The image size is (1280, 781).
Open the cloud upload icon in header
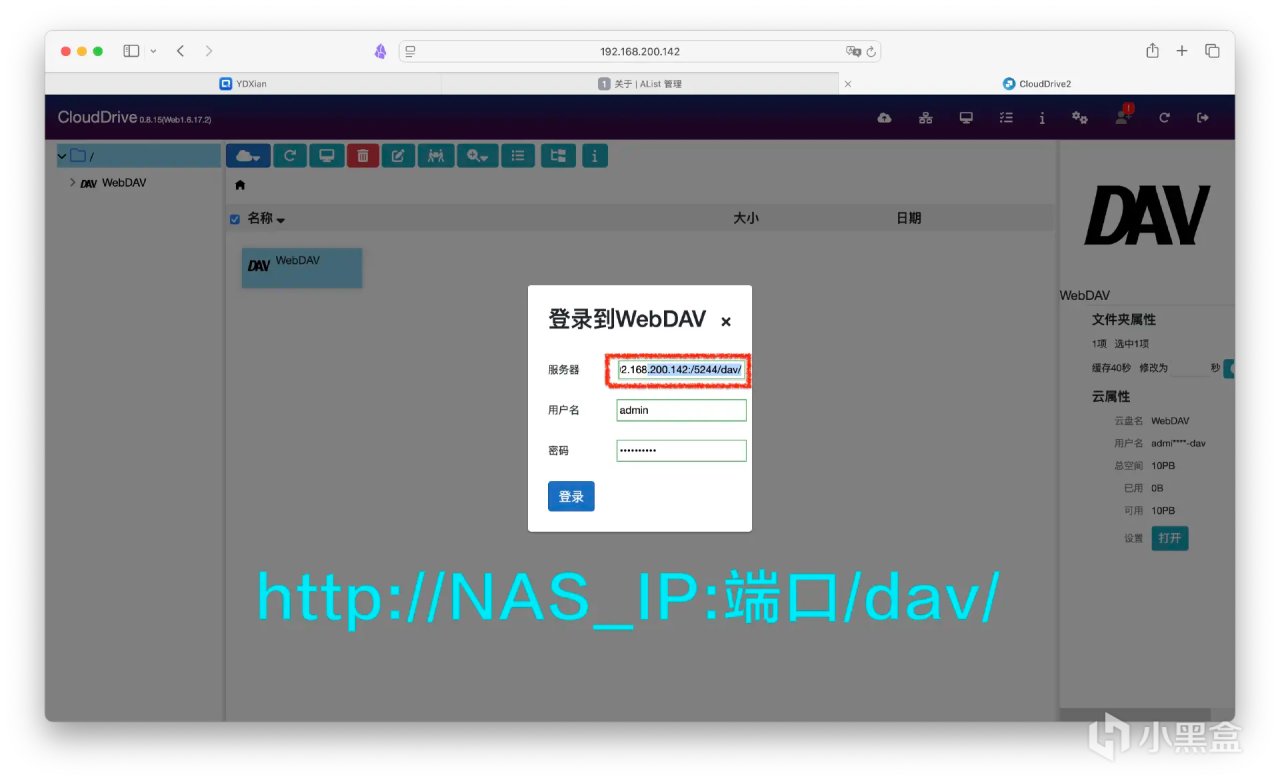(x=884, y=118)
